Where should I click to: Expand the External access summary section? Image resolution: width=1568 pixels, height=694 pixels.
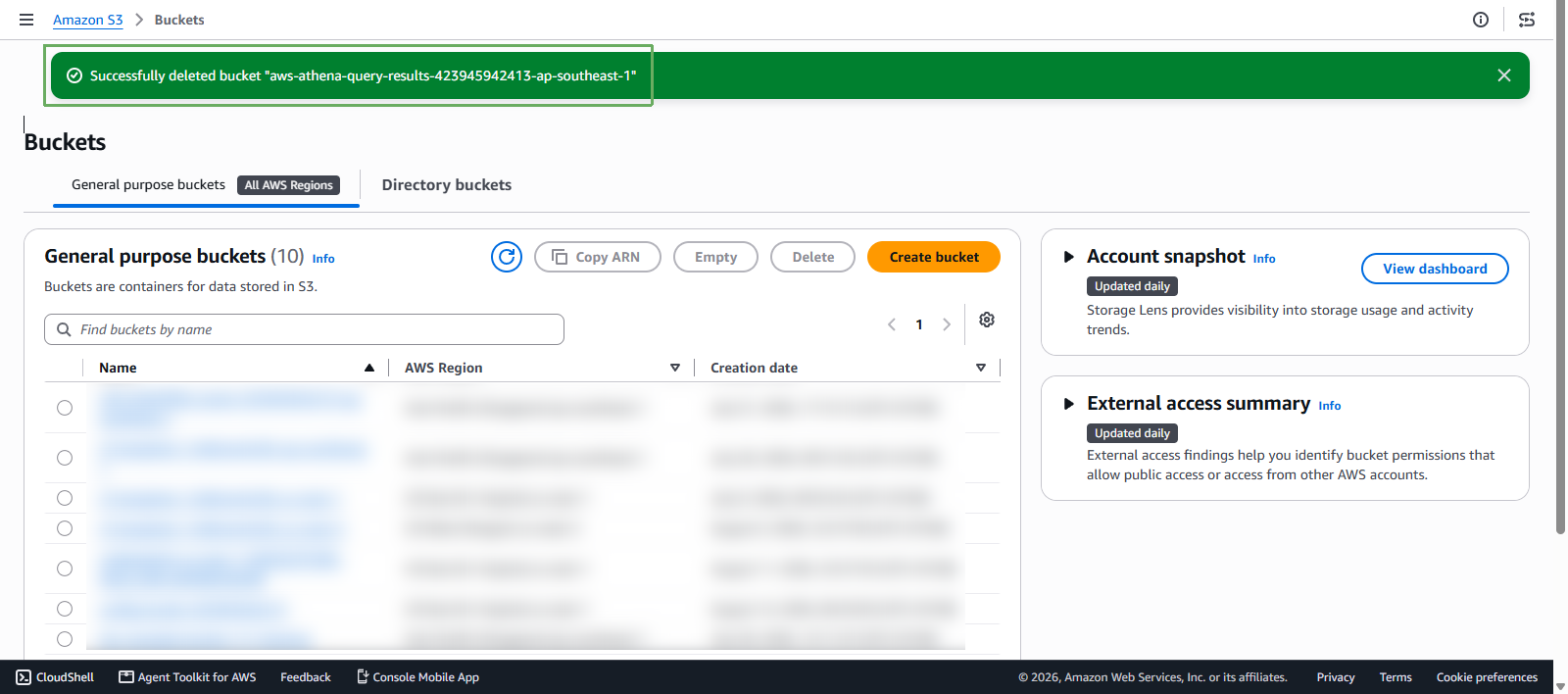click(1069, 404)
